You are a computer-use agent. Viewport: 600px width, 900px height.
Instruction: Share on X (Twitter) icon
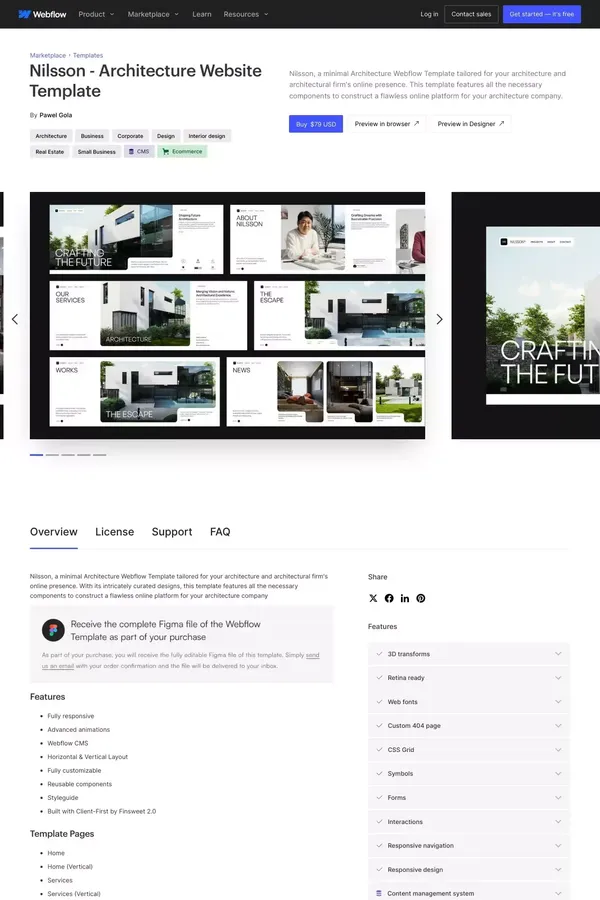373,598
